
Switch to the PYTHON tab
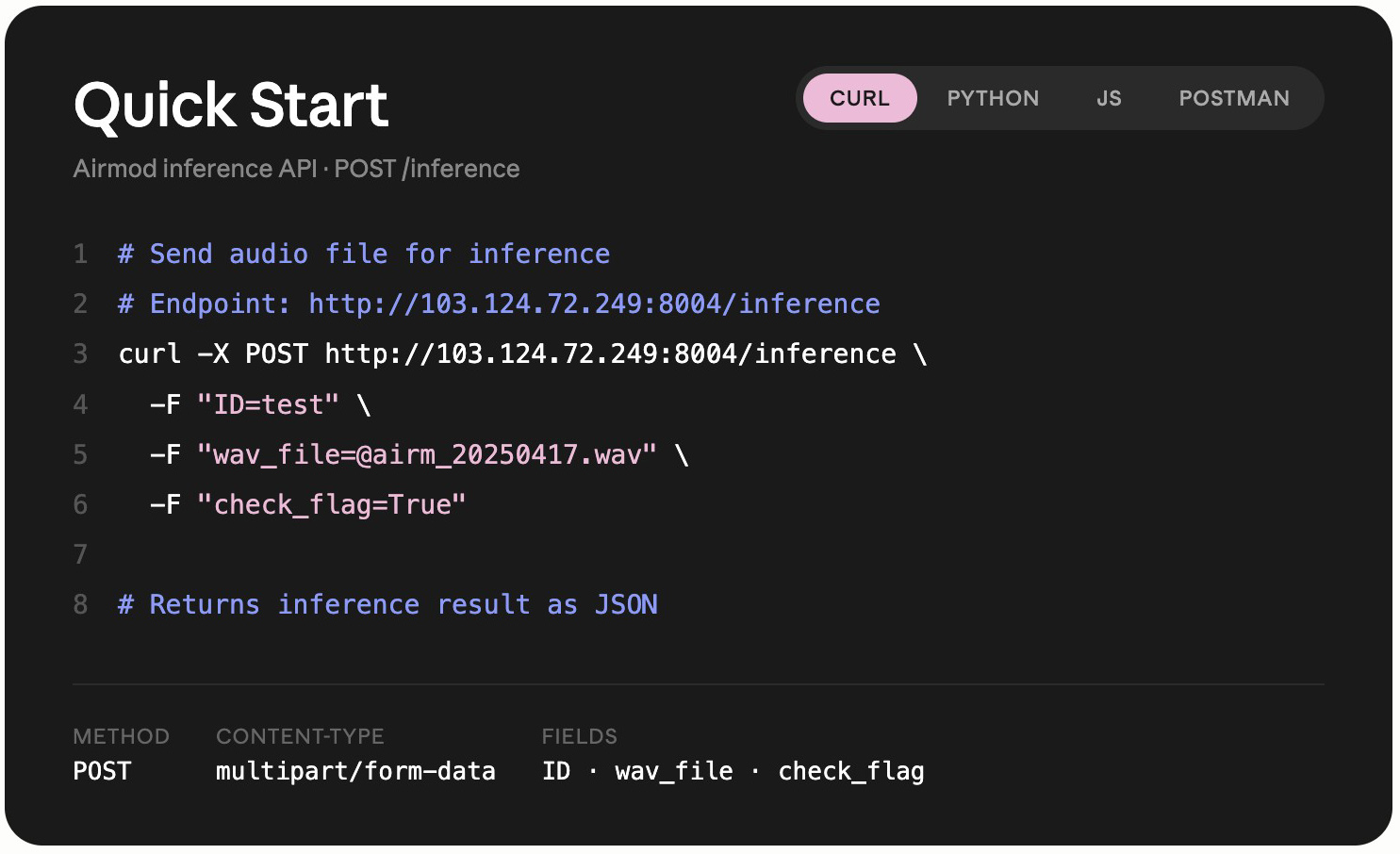coord(993,98)
